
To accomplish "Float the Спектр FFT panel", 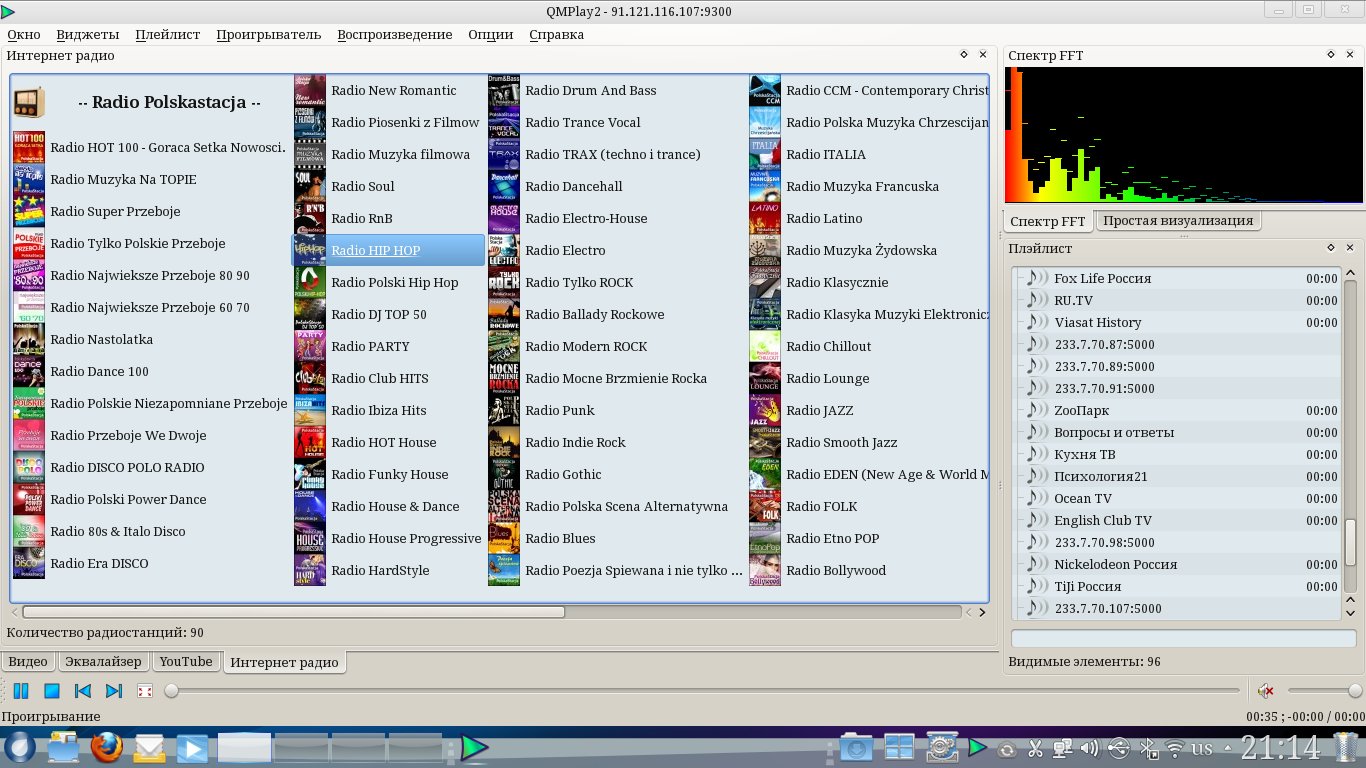I will click(1331, 55).
